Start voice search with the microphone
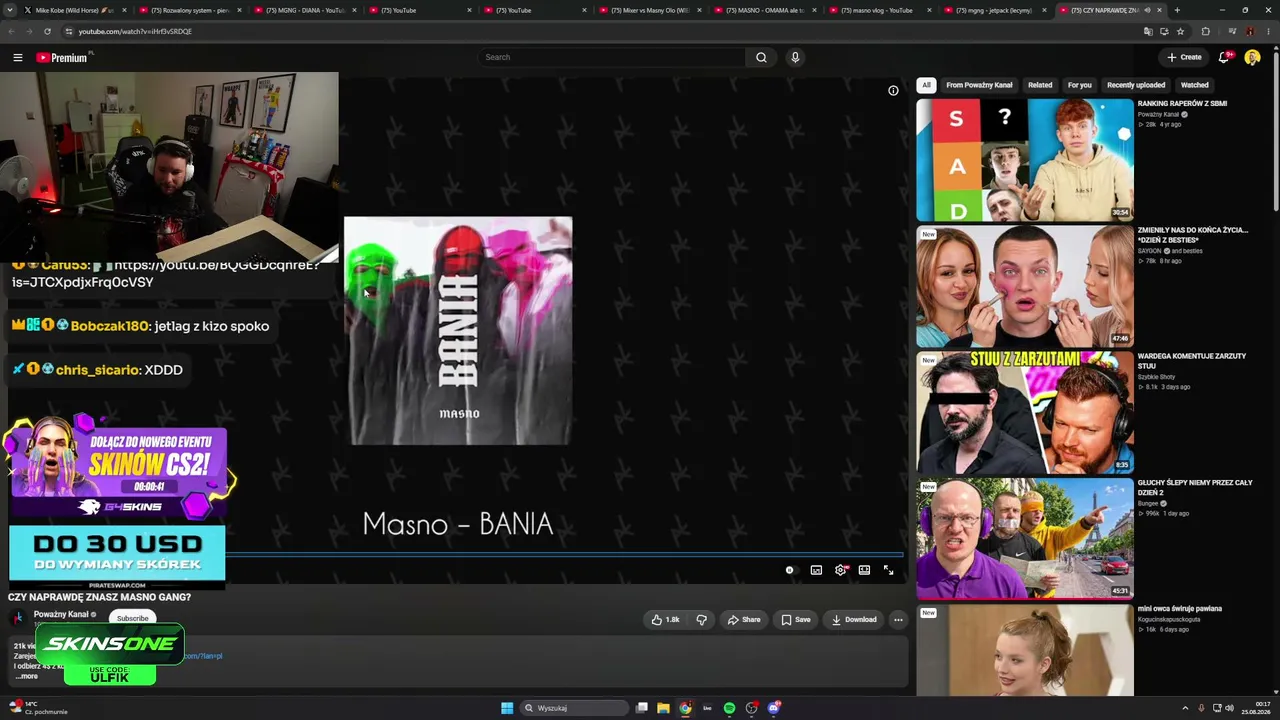1280x720 pixels. 795,57
